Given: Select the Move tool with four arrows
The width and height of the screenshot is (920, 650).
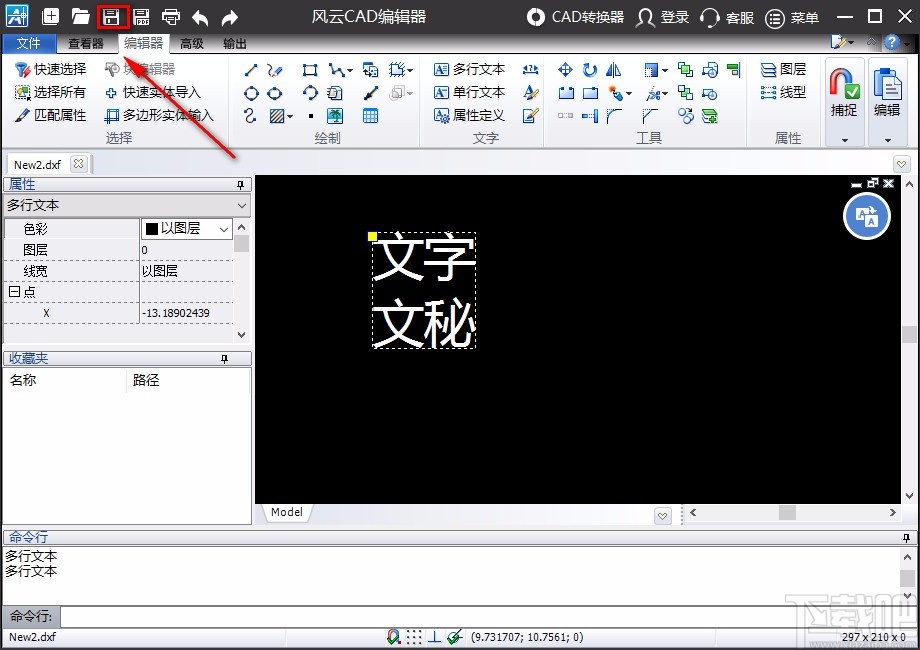Looking at the screenshot, I should point(565,70).
